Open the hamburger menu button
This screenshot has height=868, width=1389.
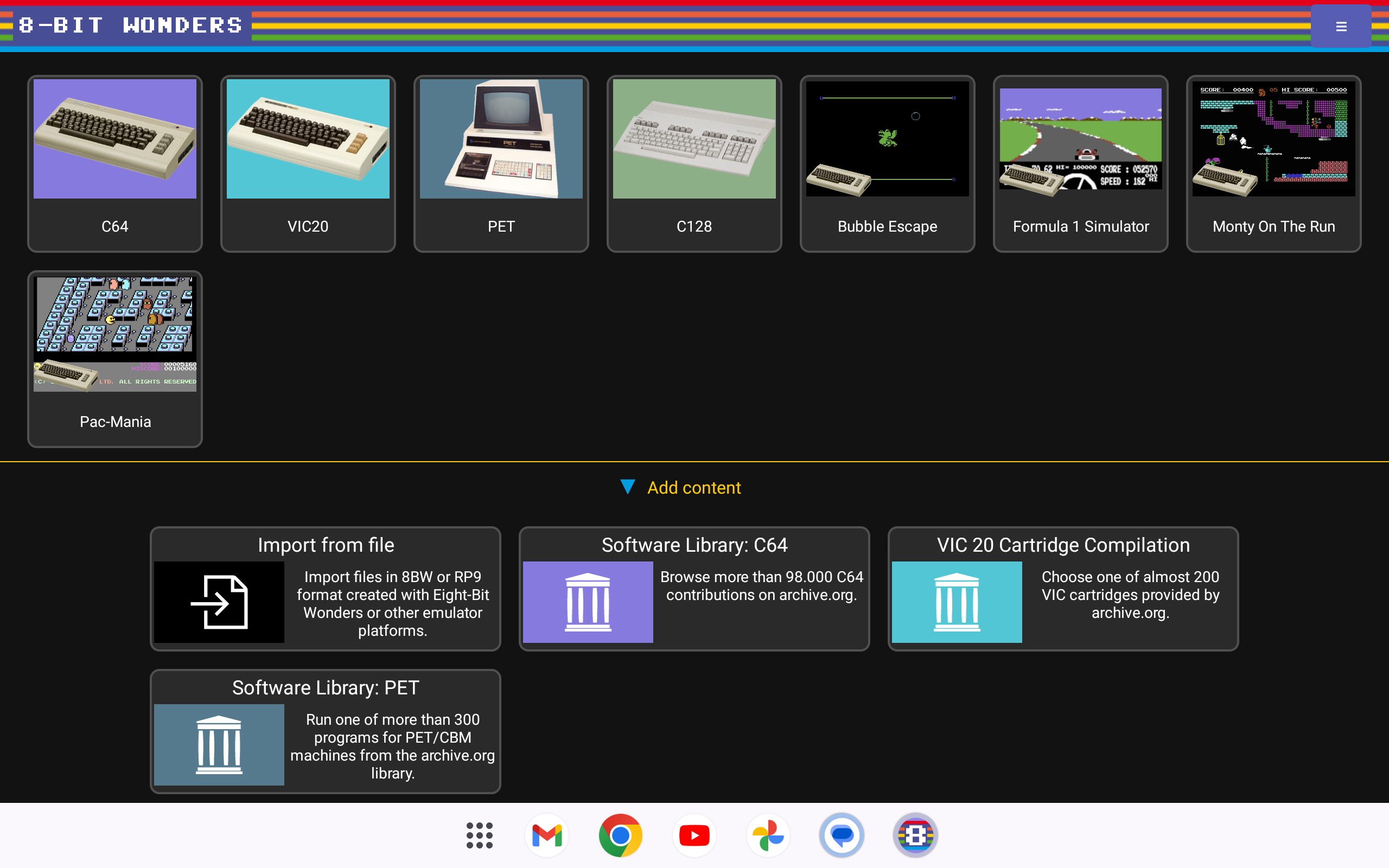[1340, 27]
